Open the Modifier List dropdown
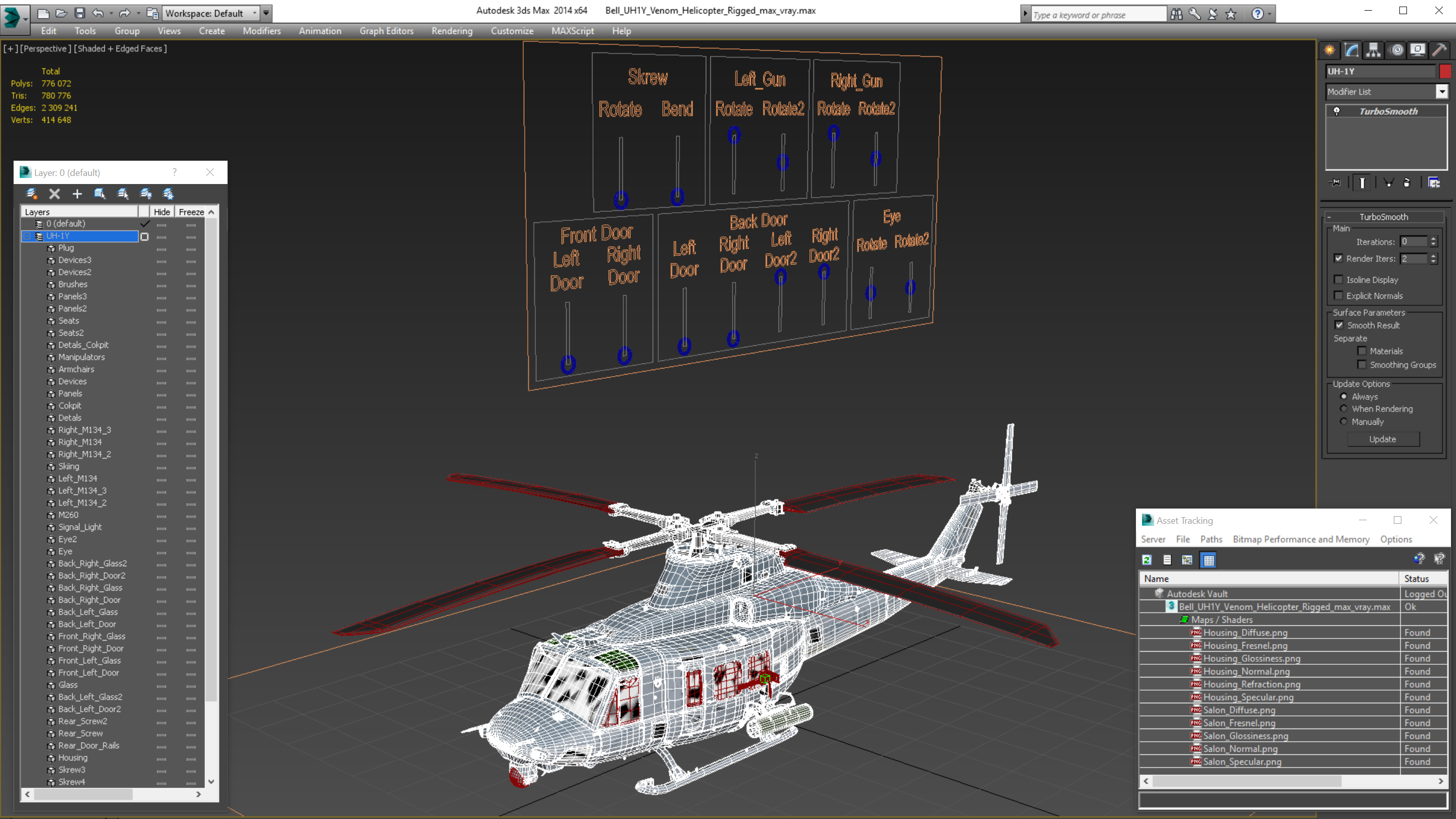This screenshot has width=1456, height=819. coord(1442,92)
